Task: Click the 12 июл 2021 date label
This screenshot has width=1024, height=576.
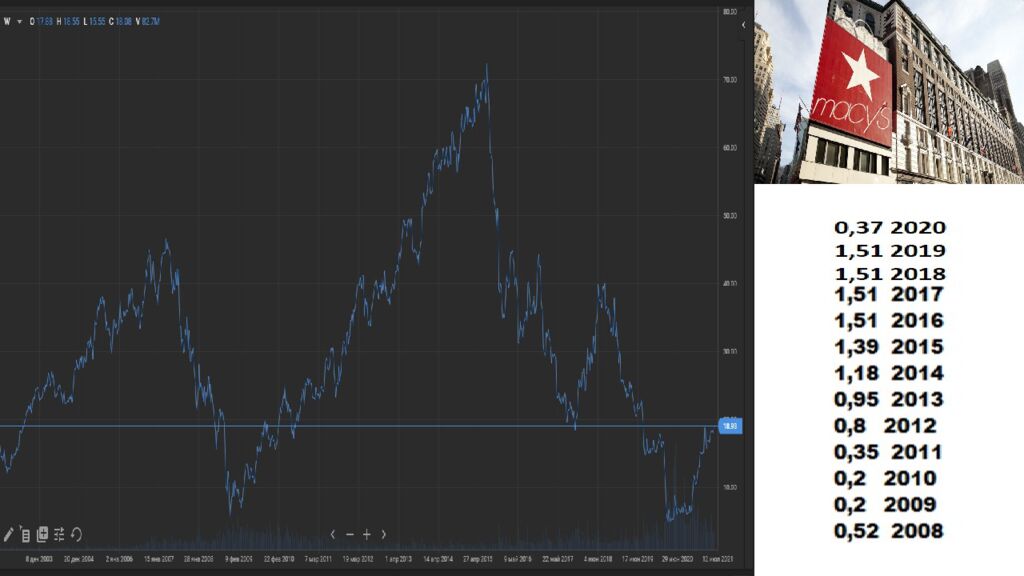Action: (x=721, y=559)
